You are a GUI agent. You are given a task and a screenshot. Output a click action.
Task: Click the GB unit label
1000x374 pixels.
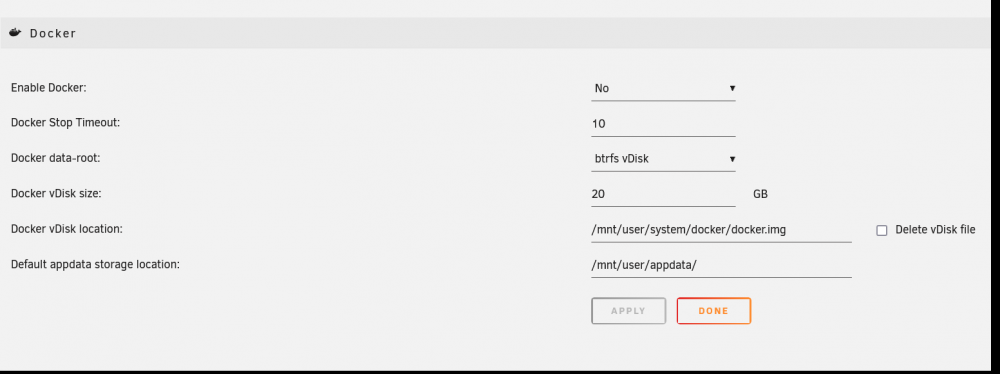point(760,194)
